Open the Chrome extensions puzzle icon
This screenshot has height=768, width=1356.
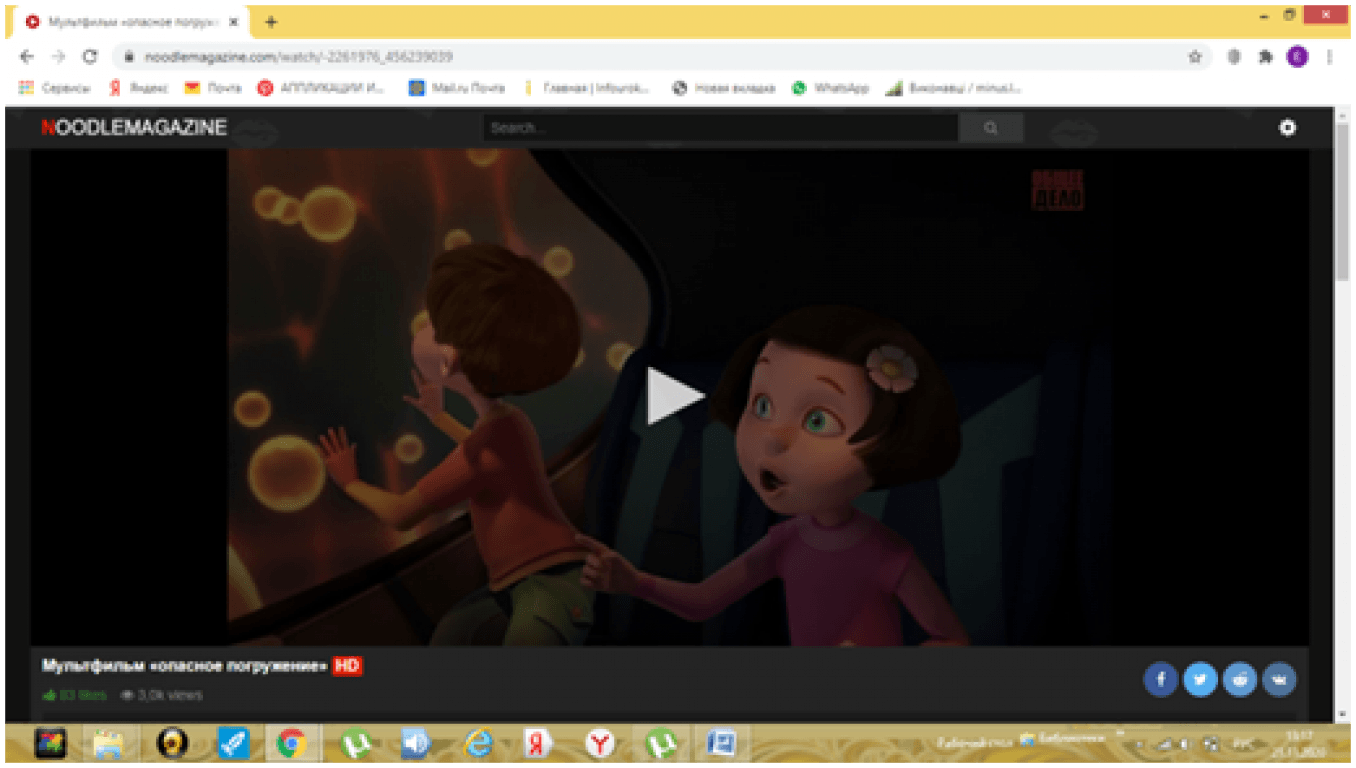1266,57
